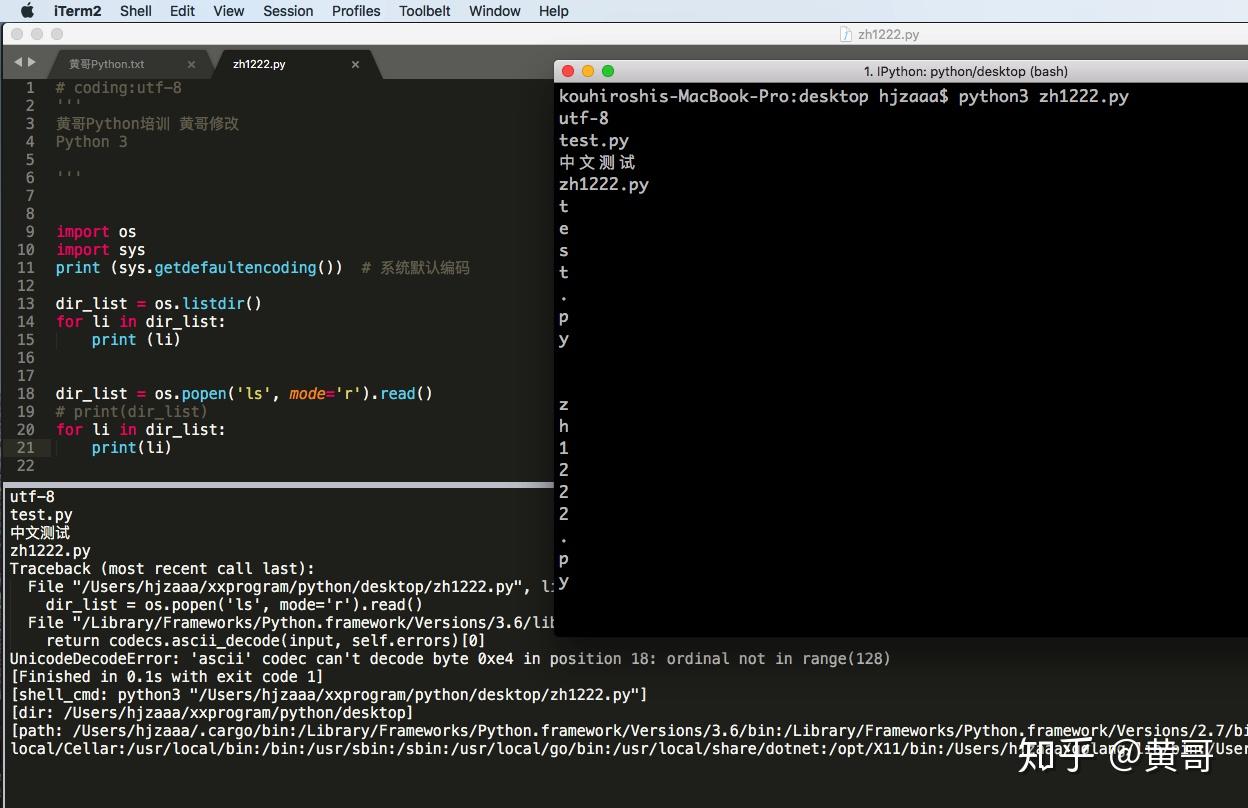1248x808 pixels.
Task: Click the back tab-navigation arrow in Sublime
Action: coord(16,63)
